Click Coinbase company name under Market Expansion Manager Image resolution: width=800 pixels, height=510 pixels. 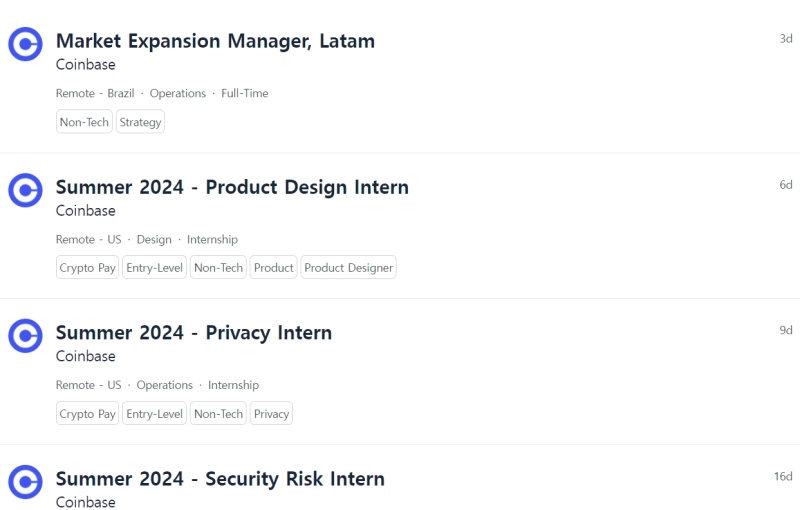point(86,65)
